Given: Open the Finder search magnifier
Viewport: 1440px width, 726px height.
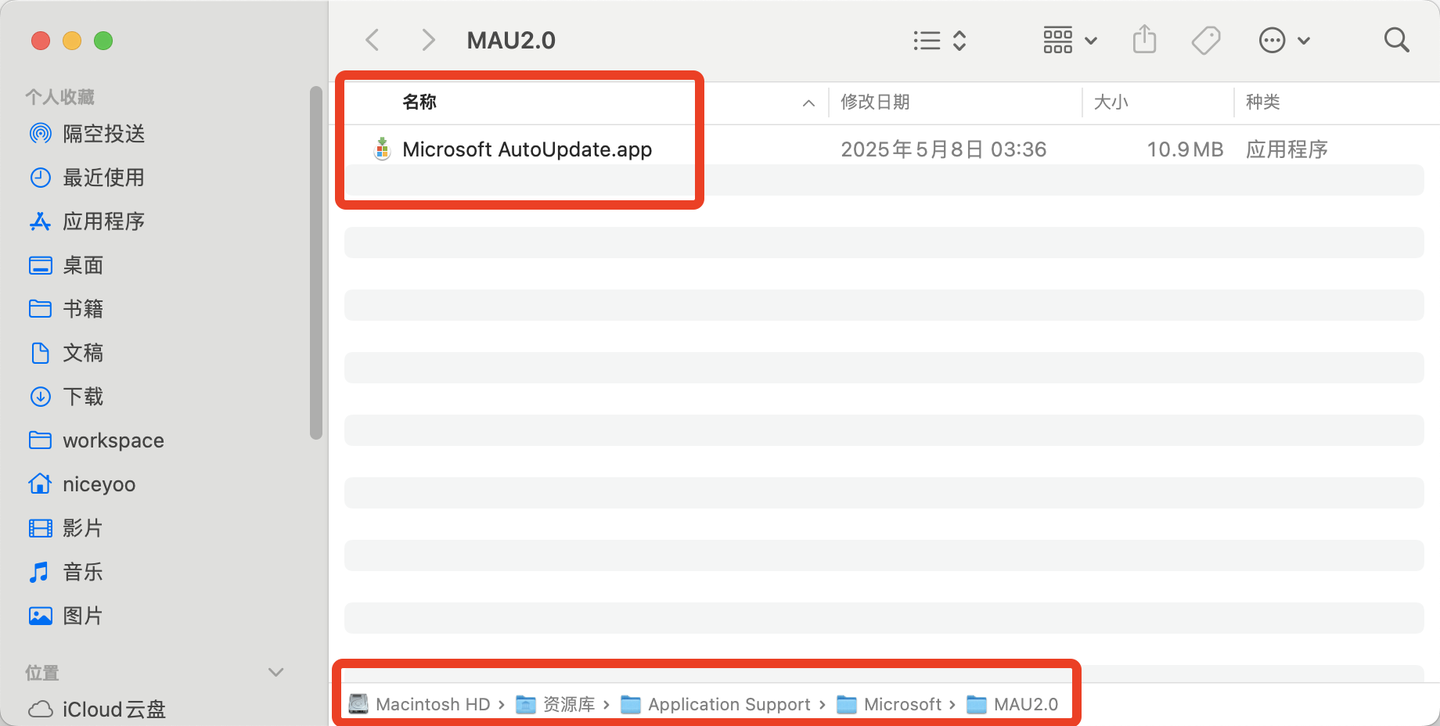Looking at the screenshot, I should pyautogui.click(x=1396, y=40).
